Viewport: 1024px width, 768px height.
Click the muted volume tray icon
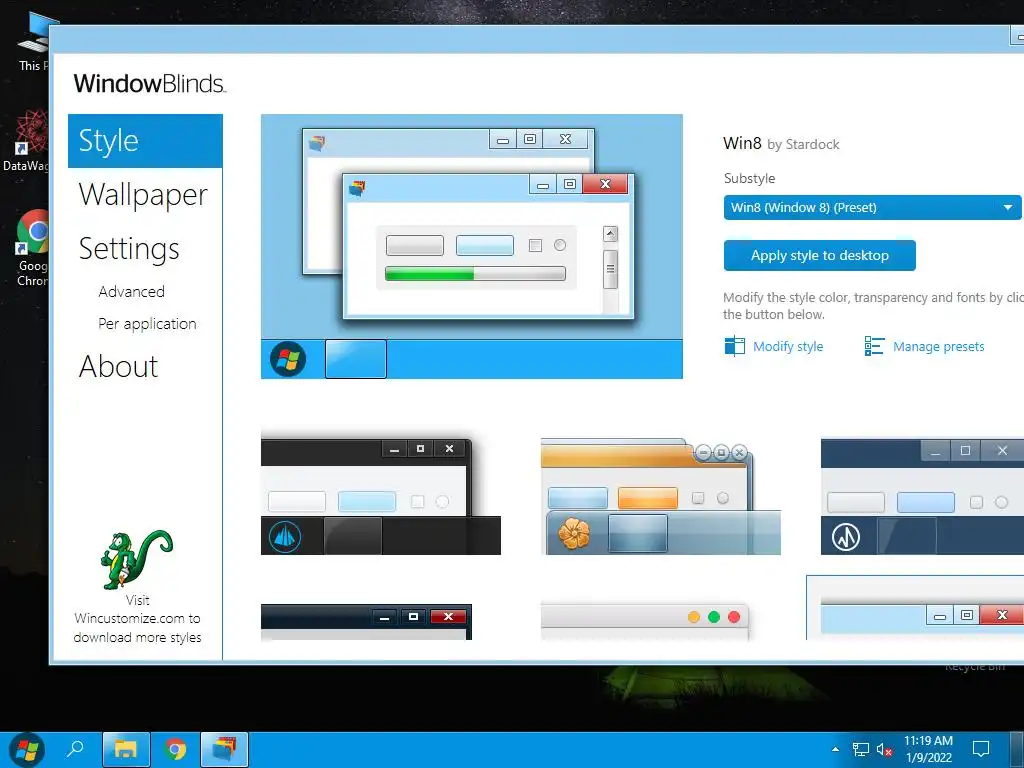point(884,750)
